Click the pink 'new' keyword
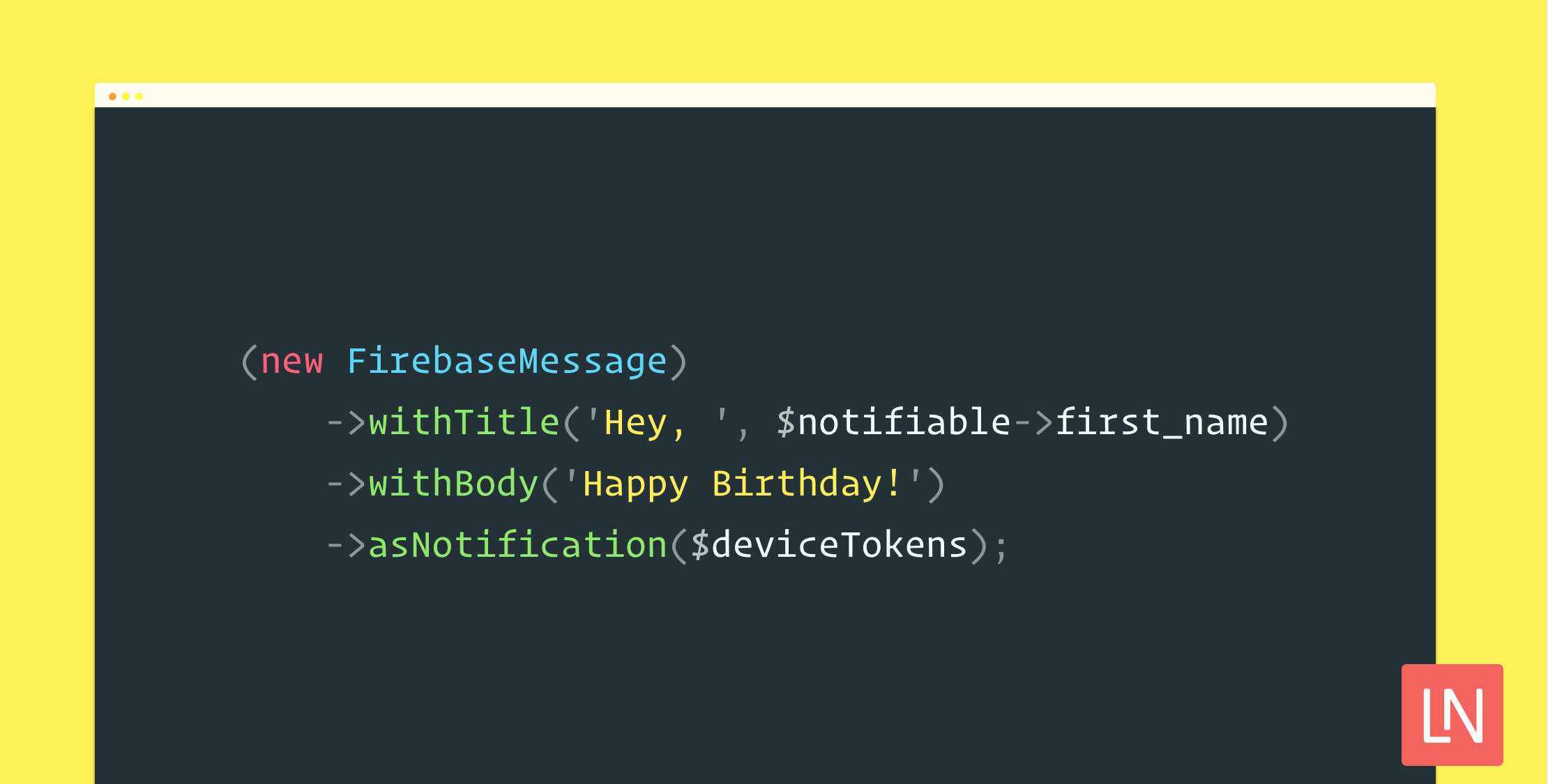Screen dimensions: 1548x784 [x=291, y=361]
